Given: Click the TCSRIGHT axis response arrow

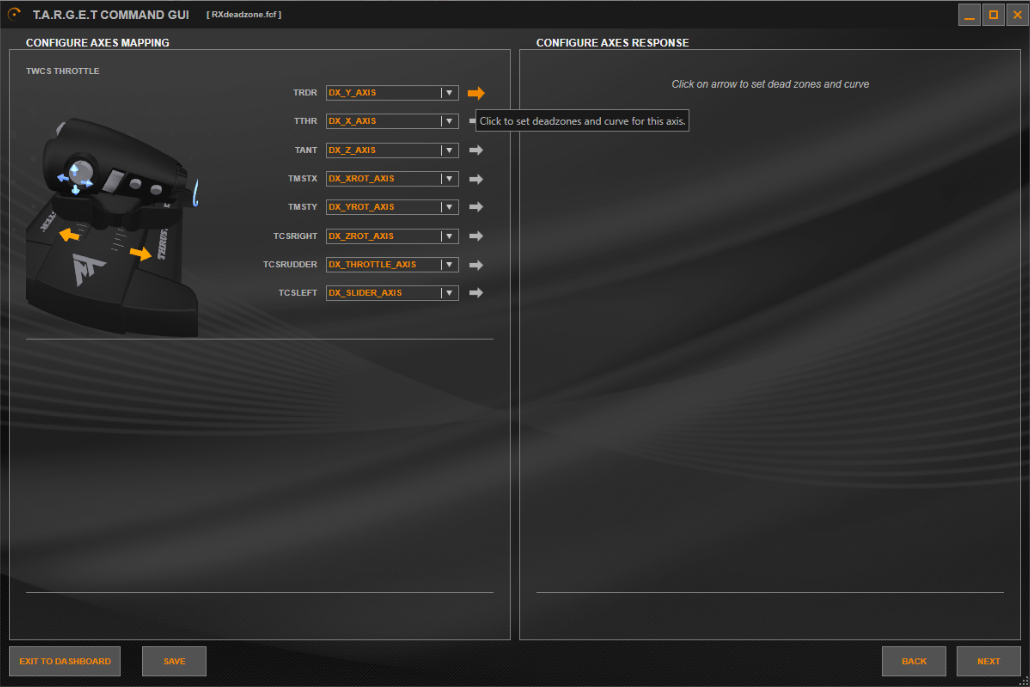Looking at the screenshot, I should tap(476, 236).
